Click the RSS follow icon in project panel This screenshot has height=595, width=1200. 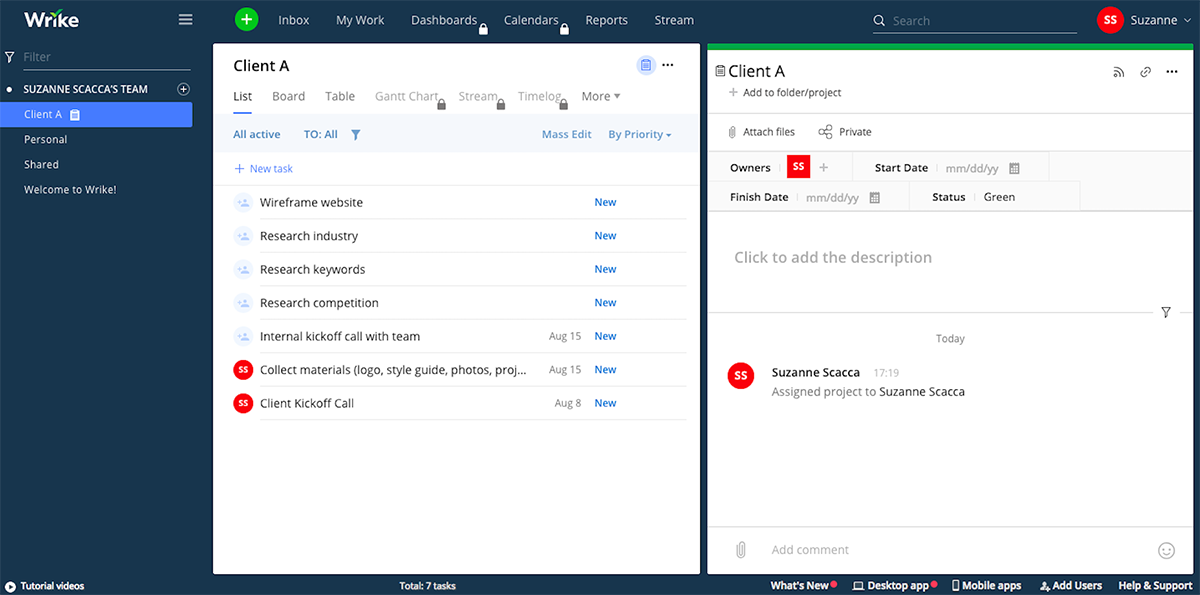(1119, 72)
